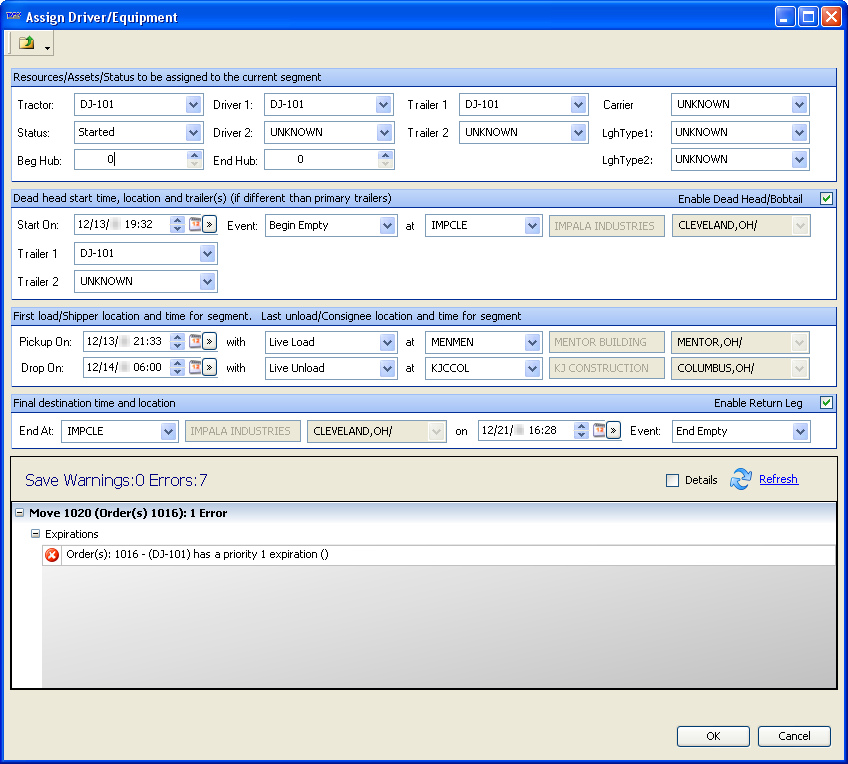Click arrow button next to Start On calendar
Viewport: 848px width, 764px height.
point(210,225)
